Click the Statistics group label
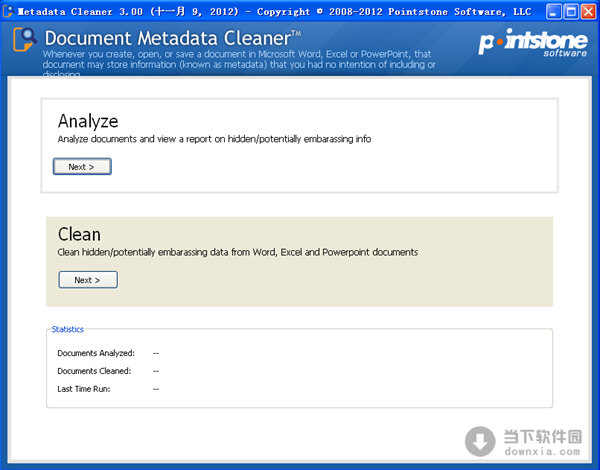Image resolution: width=600 pixels, height=470 pixels. [x=67, y=329]
